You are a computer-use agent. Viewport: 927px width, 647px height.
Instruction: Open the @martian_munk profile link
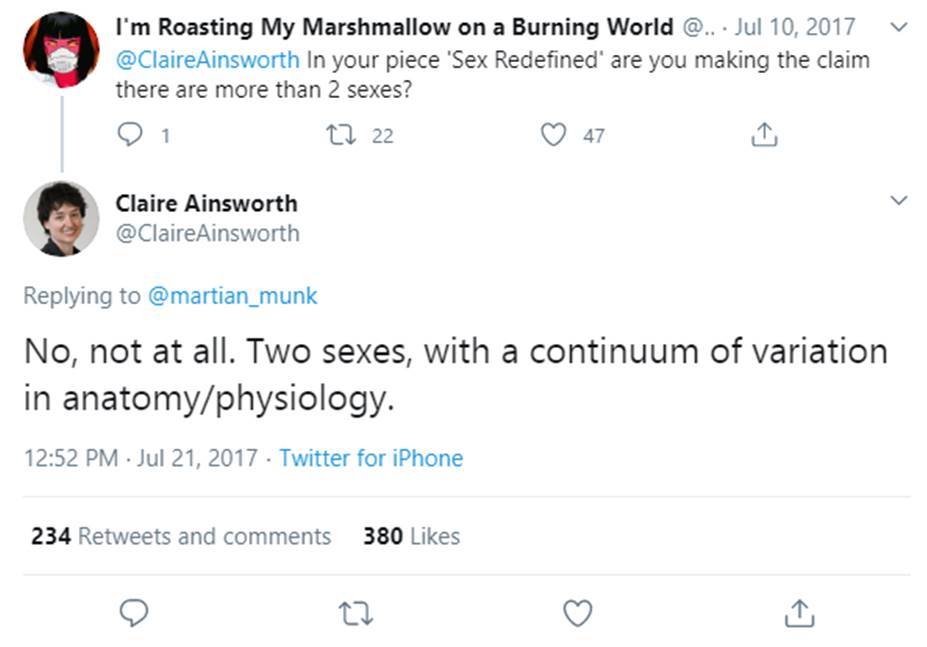pyautogui.click(x=232, y=295)
